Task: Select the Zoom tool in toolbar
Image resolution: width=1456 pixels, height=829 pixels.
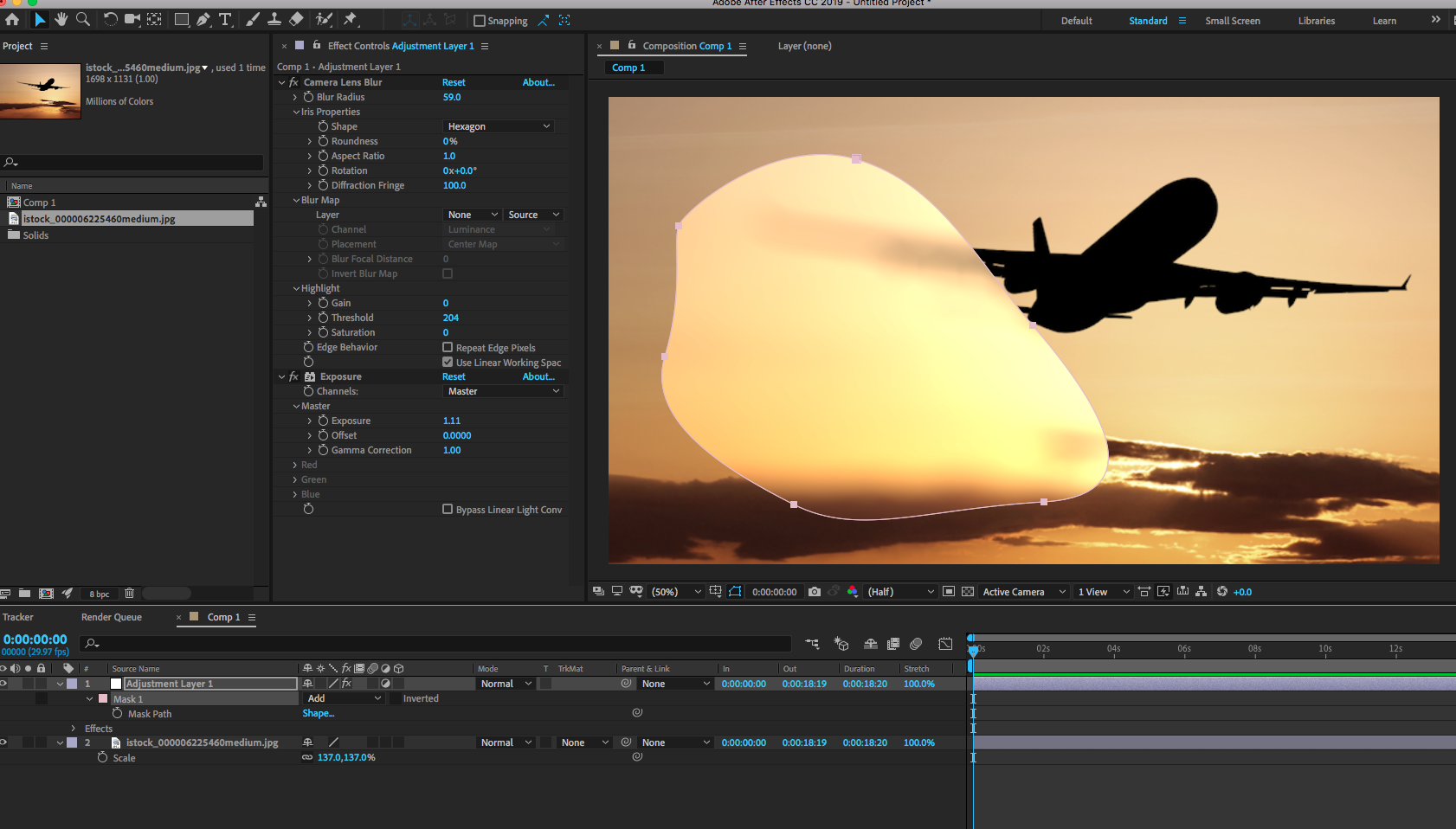Action: (83, 19)
